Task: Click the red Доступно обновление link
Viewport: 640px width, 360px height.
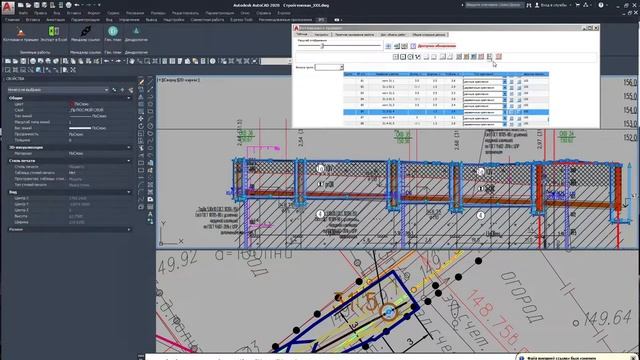Action: pyautogui.click(x=436, y=46)
